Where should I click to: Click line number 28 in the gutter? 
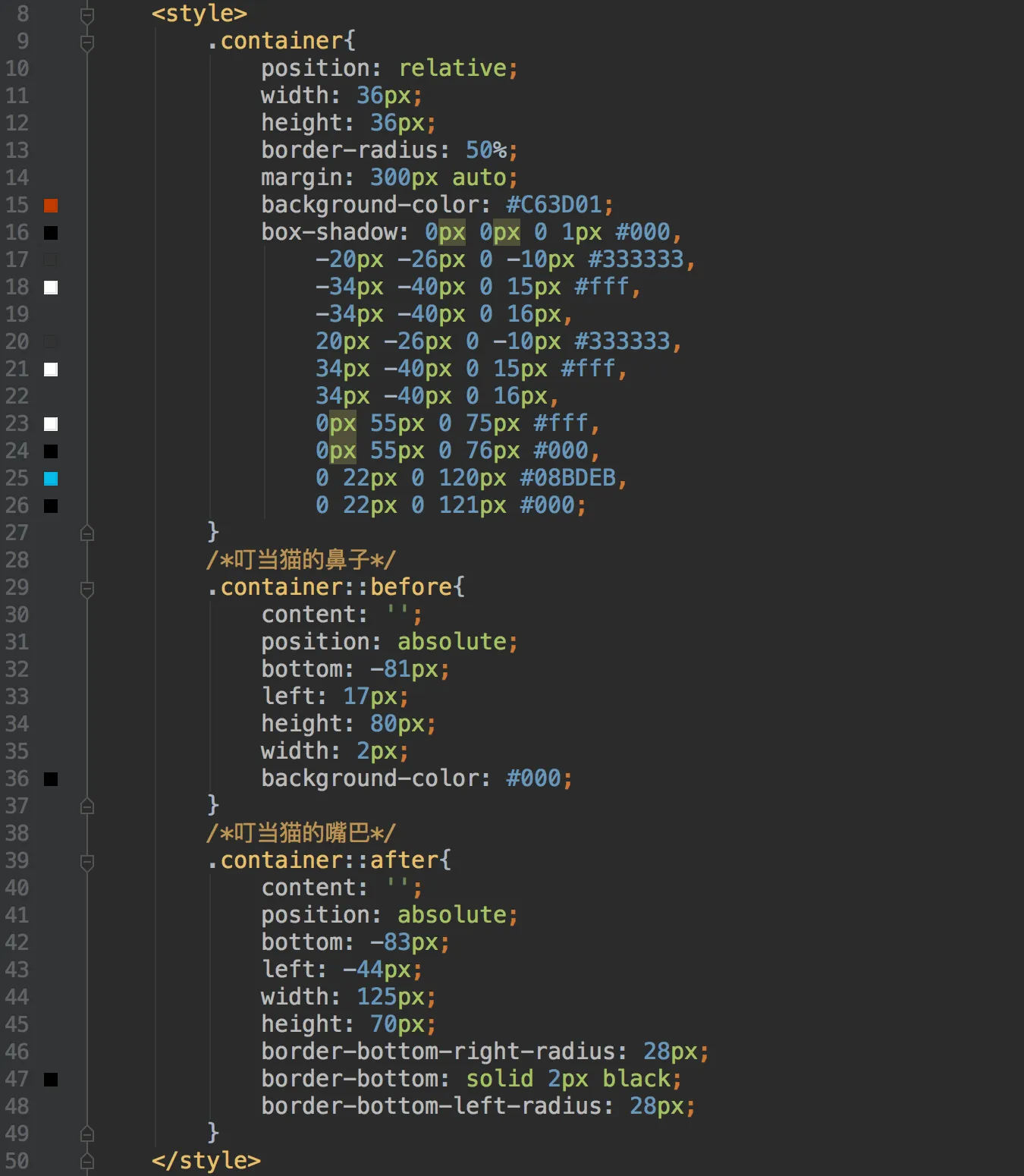coord(17,560)
